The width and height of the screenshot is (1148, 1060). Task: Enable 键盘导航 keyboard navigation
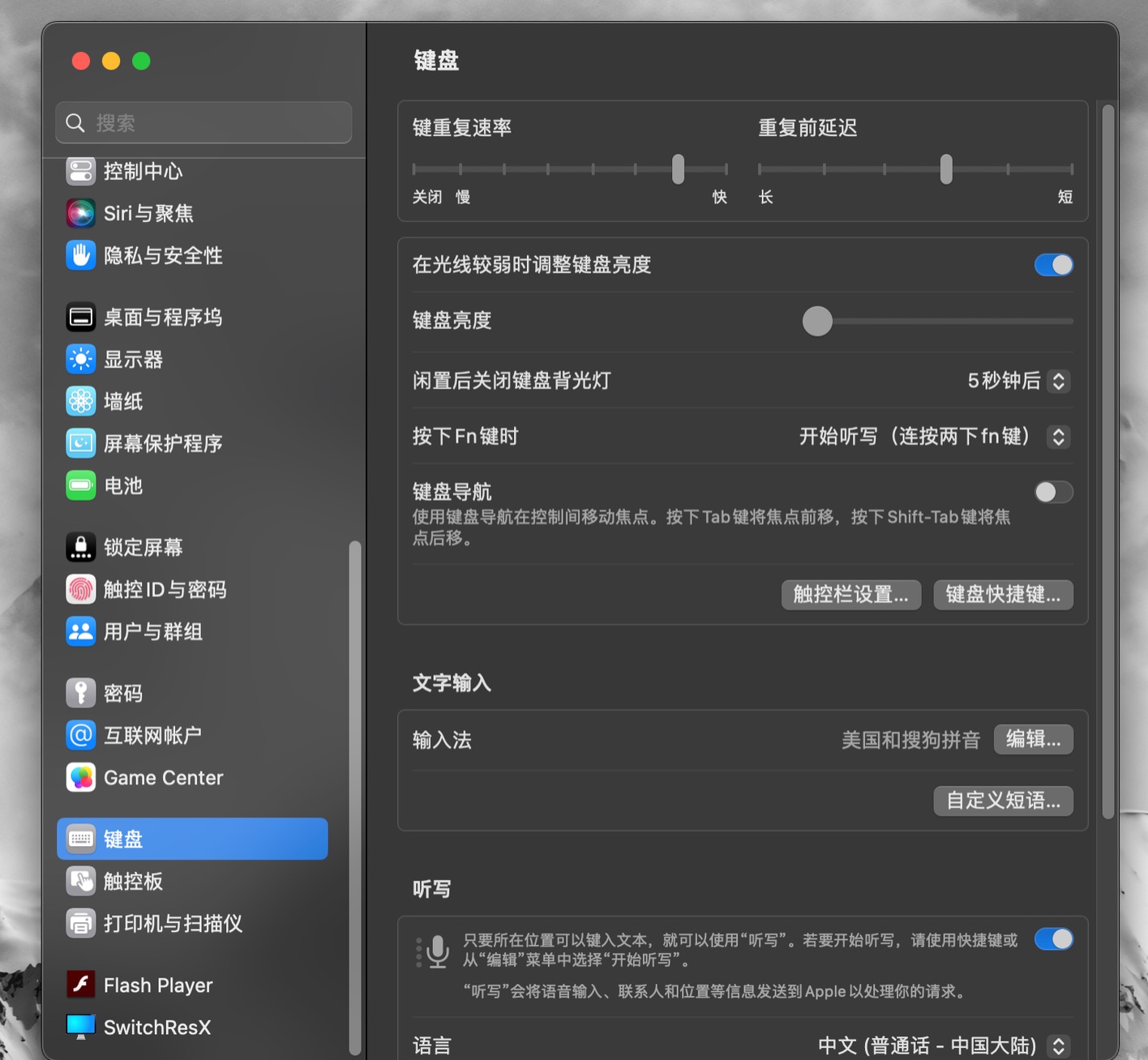[x=1053, y=492]
